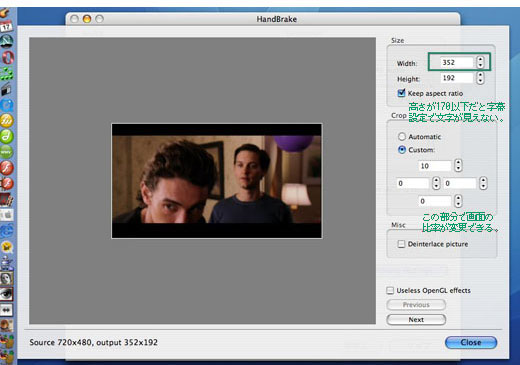Click the Internet Explorer dock icon
Image resolution: width=520 pixels, height=365 pixels.
(7, 231)
